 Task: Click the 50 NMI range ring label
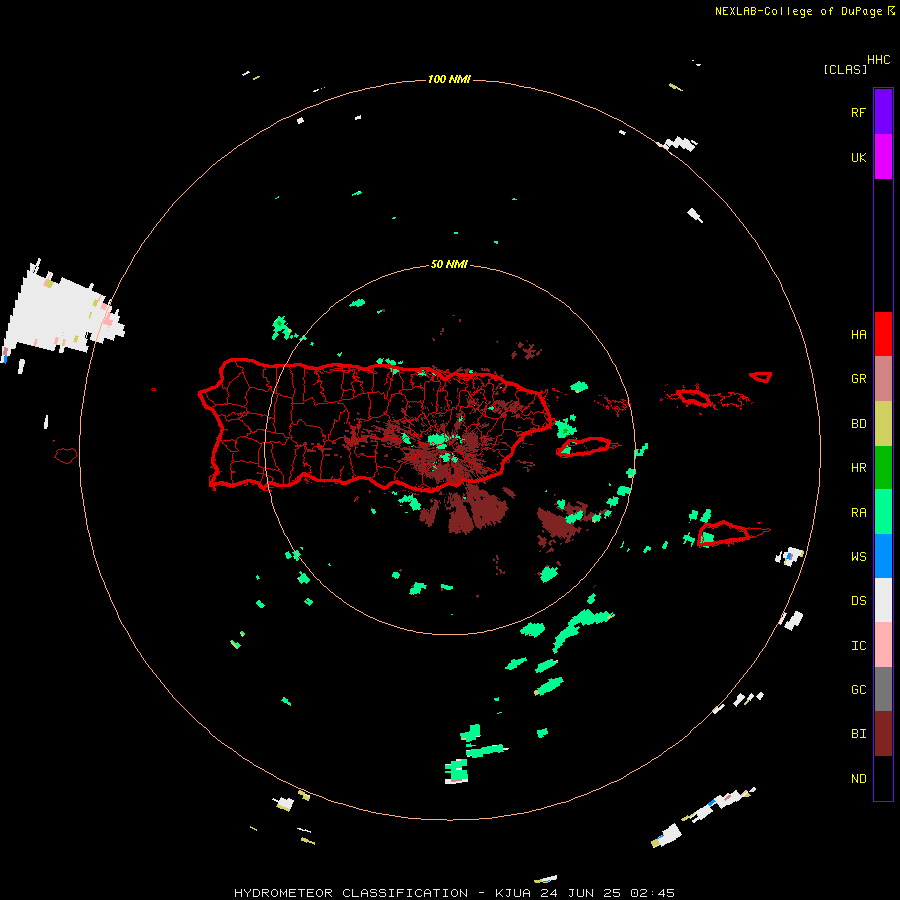click(x=449, y=264)
